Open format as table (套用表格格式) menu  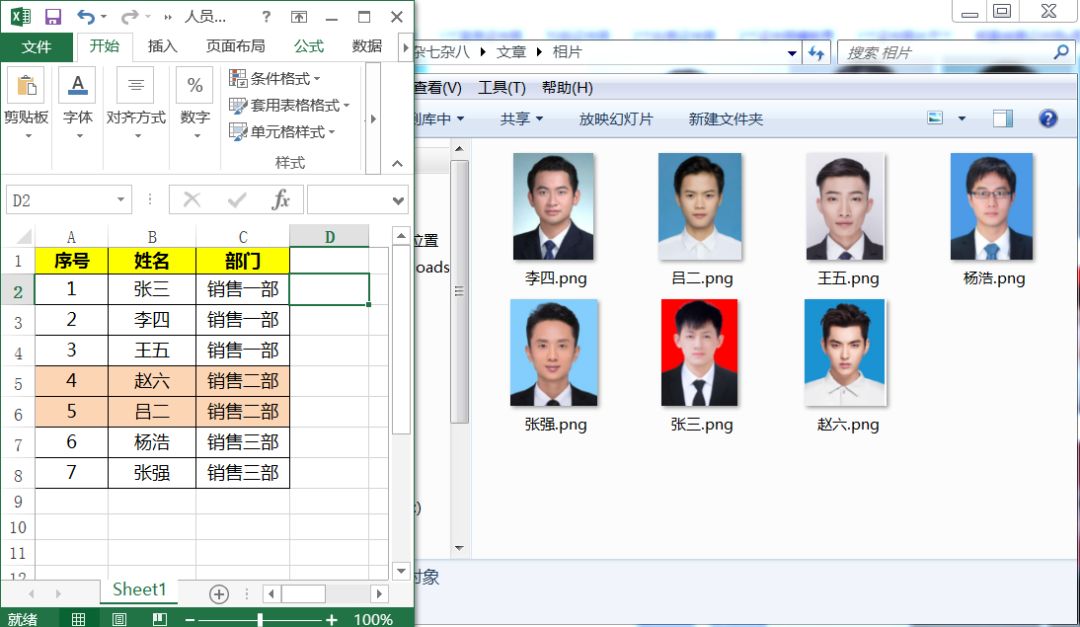[x=289, y=105]
